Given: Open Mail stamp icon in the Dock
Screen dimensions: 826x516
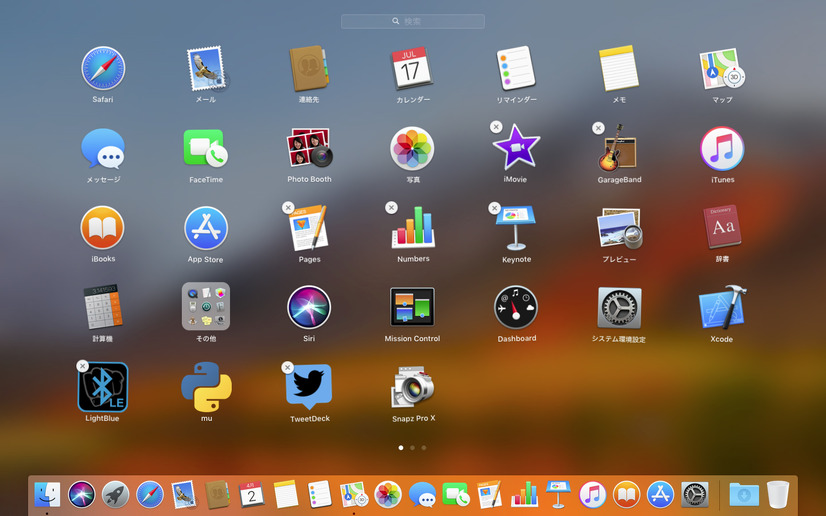Looking at the screenshot, I should (184, 494).
